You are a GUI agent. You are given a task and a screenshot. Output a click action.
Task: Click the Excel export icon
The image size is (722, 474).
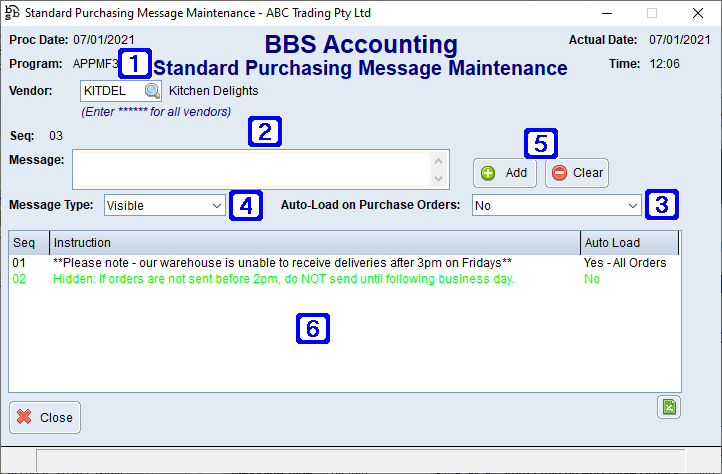(x=669, y=407)
